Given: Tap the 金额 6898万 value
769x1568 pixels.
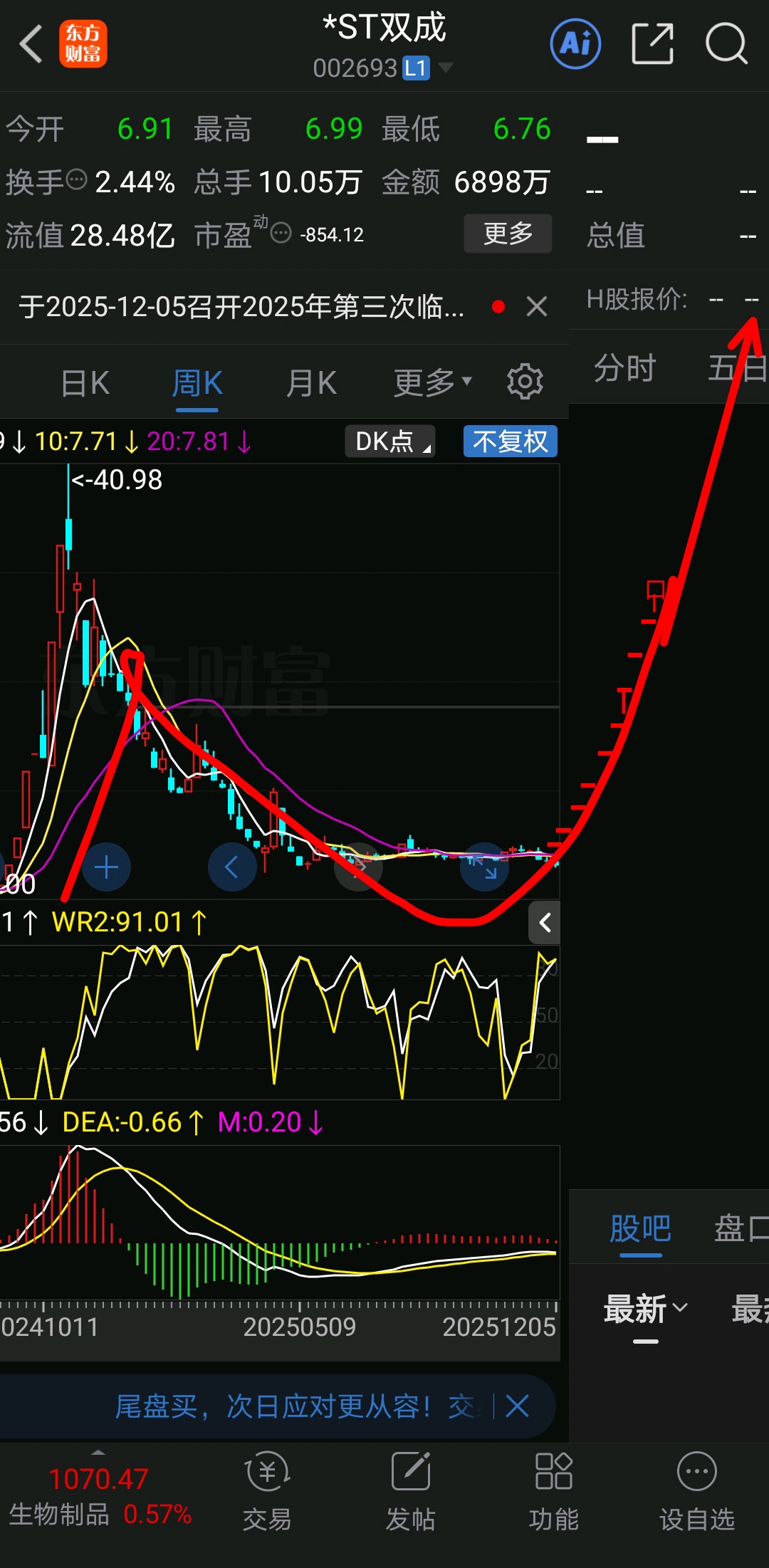Looking at the screenshot, I should click(x=466, y=182).
